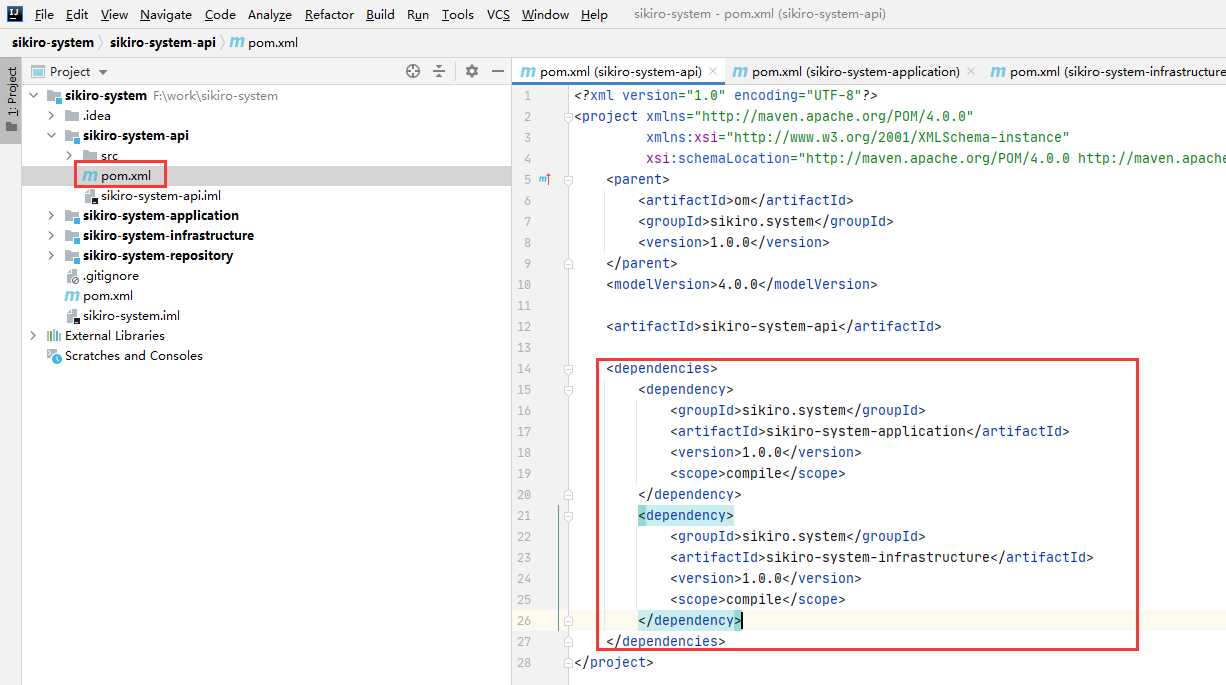Fold the project tag on line 2
The image size is (1226, 685).
pyautogui.click(x=568, y=117)
